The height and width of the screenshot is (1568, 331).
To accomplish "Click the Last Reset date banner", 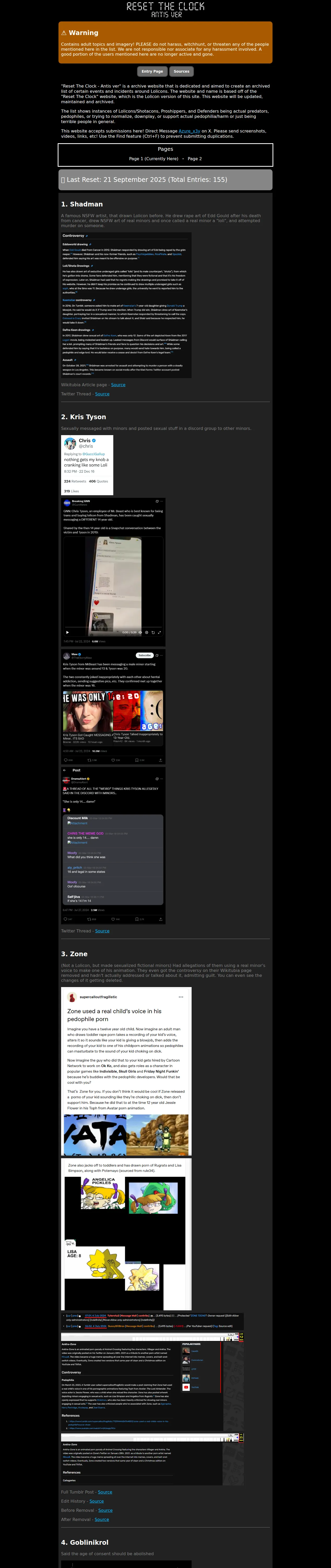I will pyautogui.click(x=165, y=180).
